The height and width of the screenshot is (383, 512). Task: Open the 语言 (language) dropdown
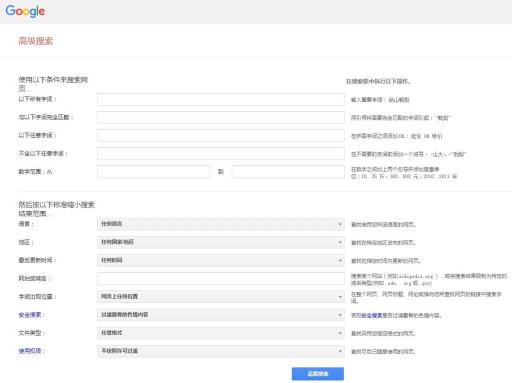coord(221,224)
